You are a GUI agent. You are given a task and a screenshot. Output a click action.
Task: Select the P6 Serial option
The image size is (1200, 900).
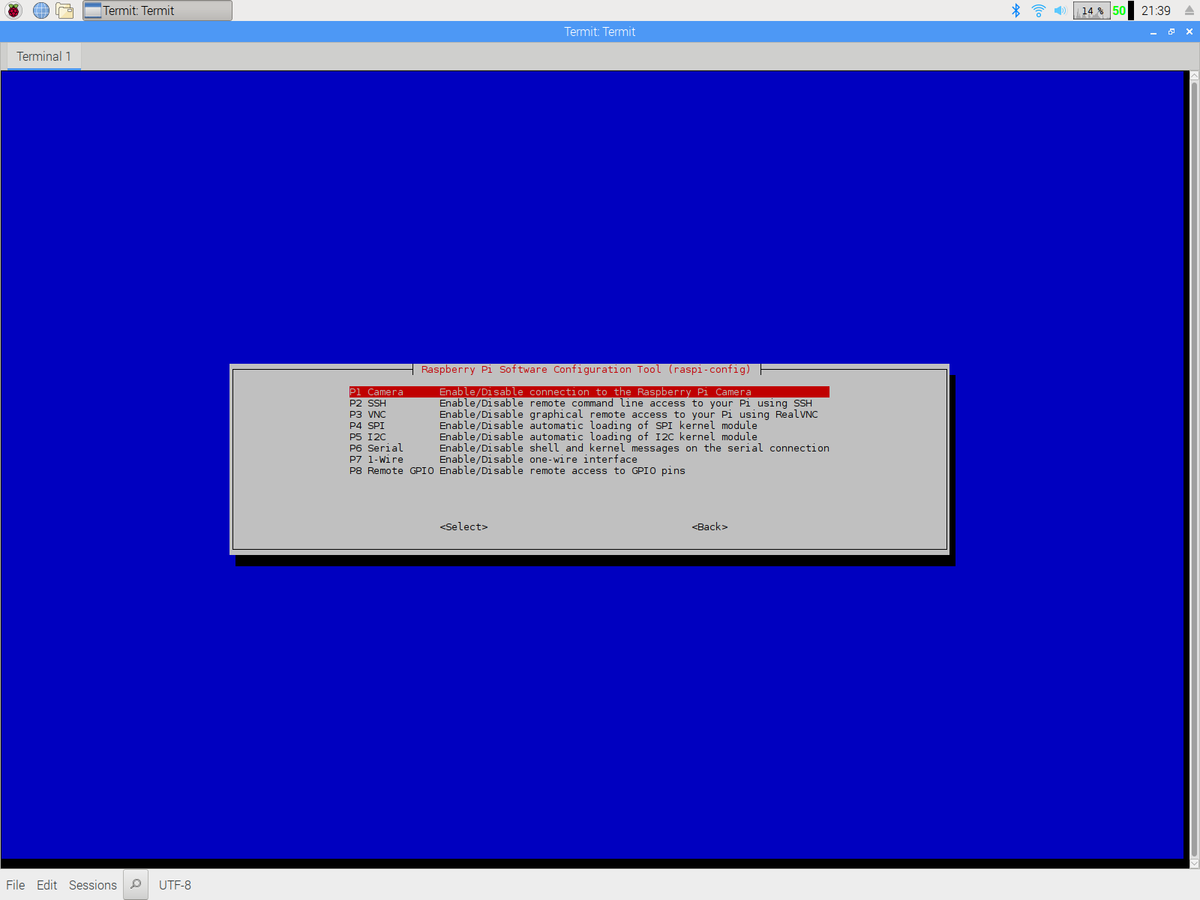[x=589, y=448]
